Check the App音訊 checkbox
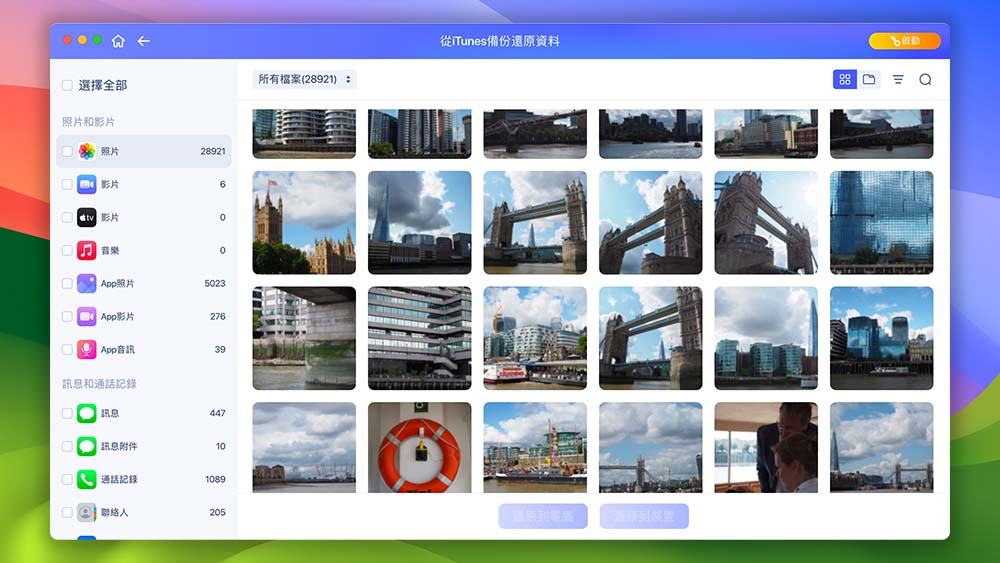 point(67,349)
